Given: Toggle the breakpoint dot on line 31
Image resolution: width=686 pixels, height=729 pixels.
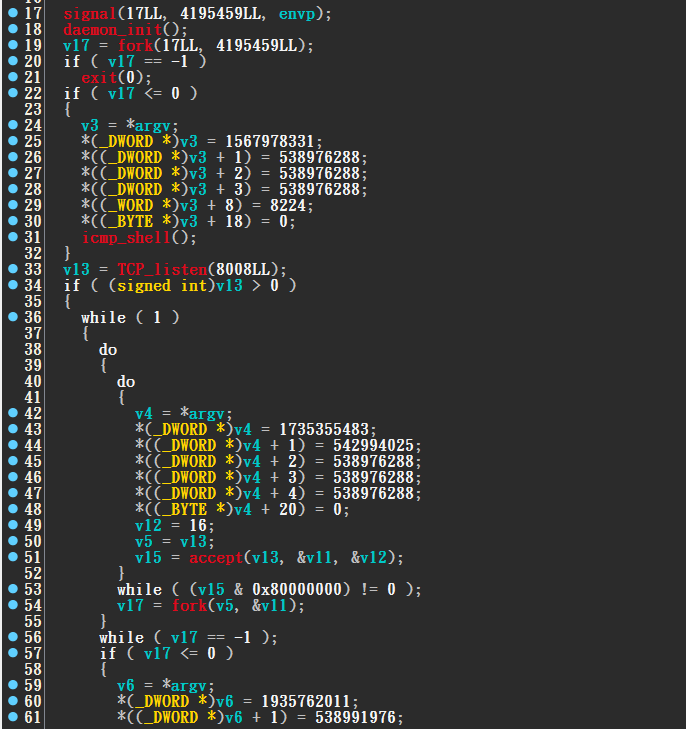Looking at the screenshot, I should coord(13,237).
